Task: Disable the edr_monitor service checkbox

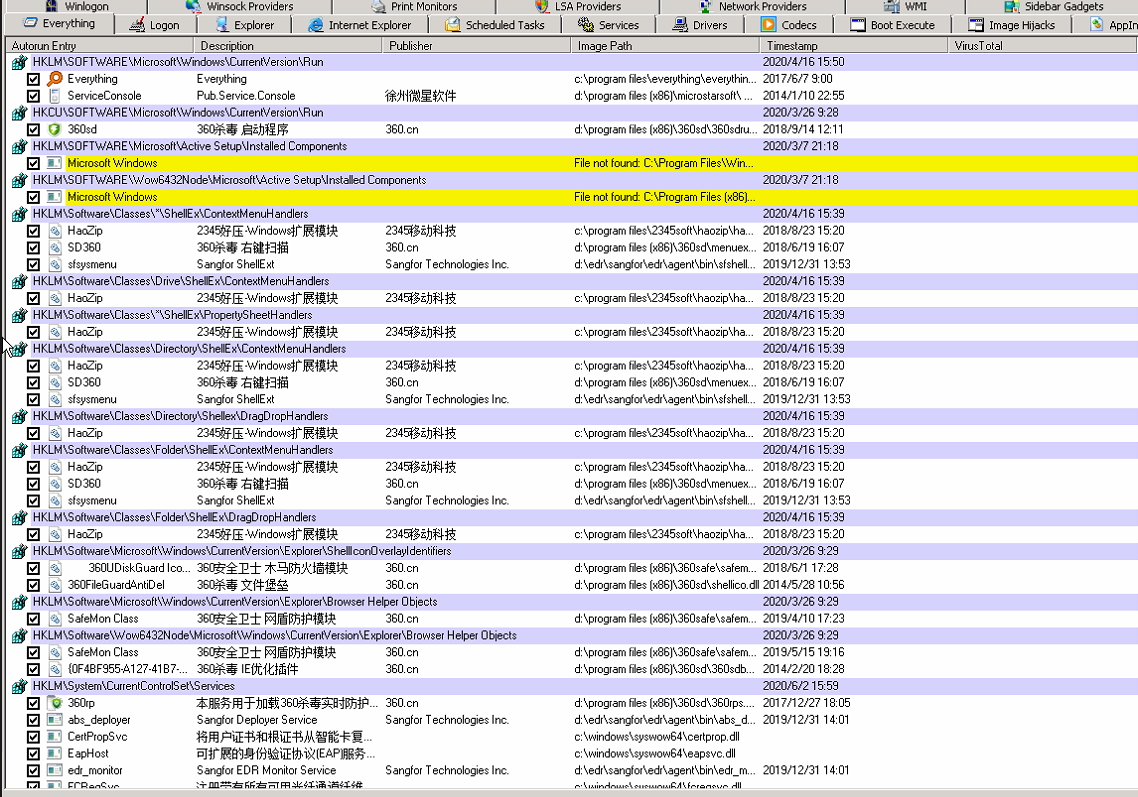Action: 33,771
